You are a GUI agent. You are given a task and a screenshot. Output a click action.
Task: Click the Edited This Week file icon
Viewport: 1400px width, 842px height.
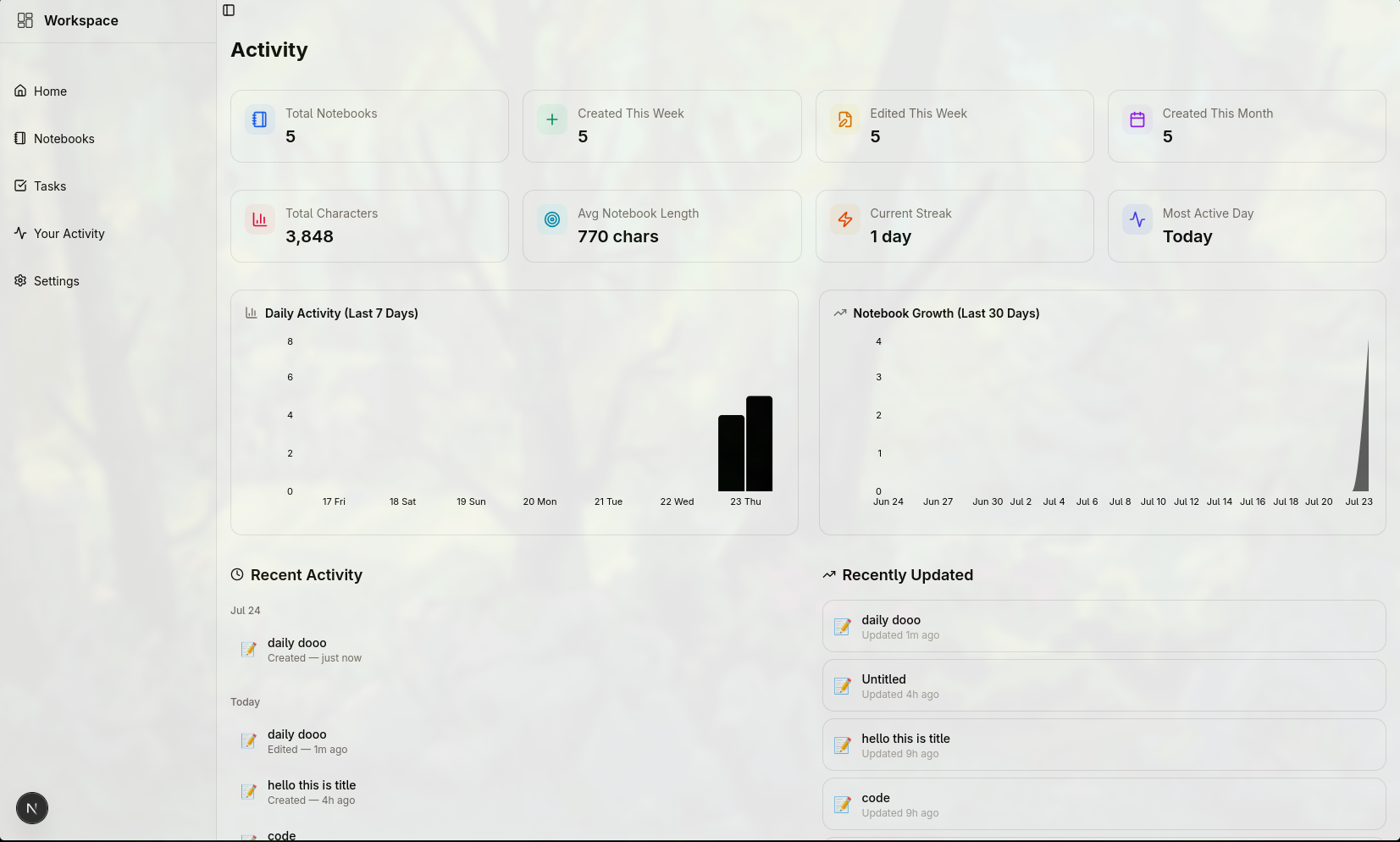(x=845, y=119)
